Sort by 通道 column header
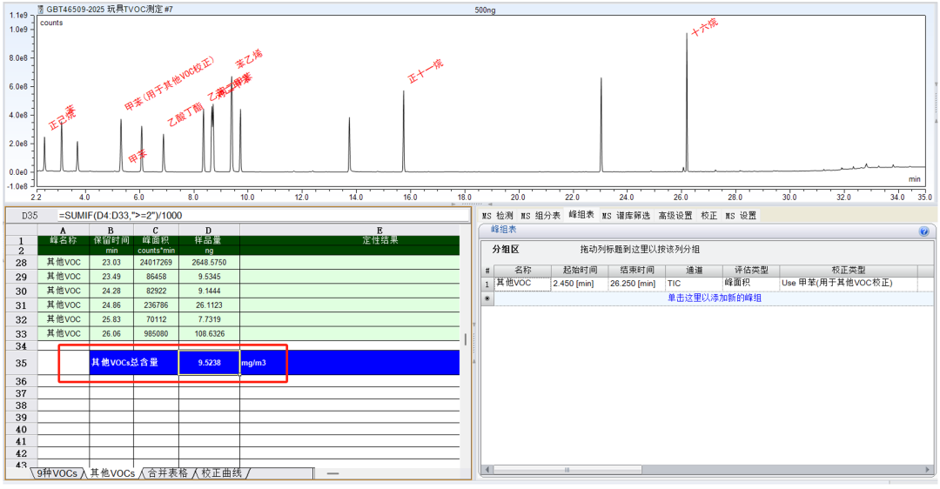 tap(693, 270)
